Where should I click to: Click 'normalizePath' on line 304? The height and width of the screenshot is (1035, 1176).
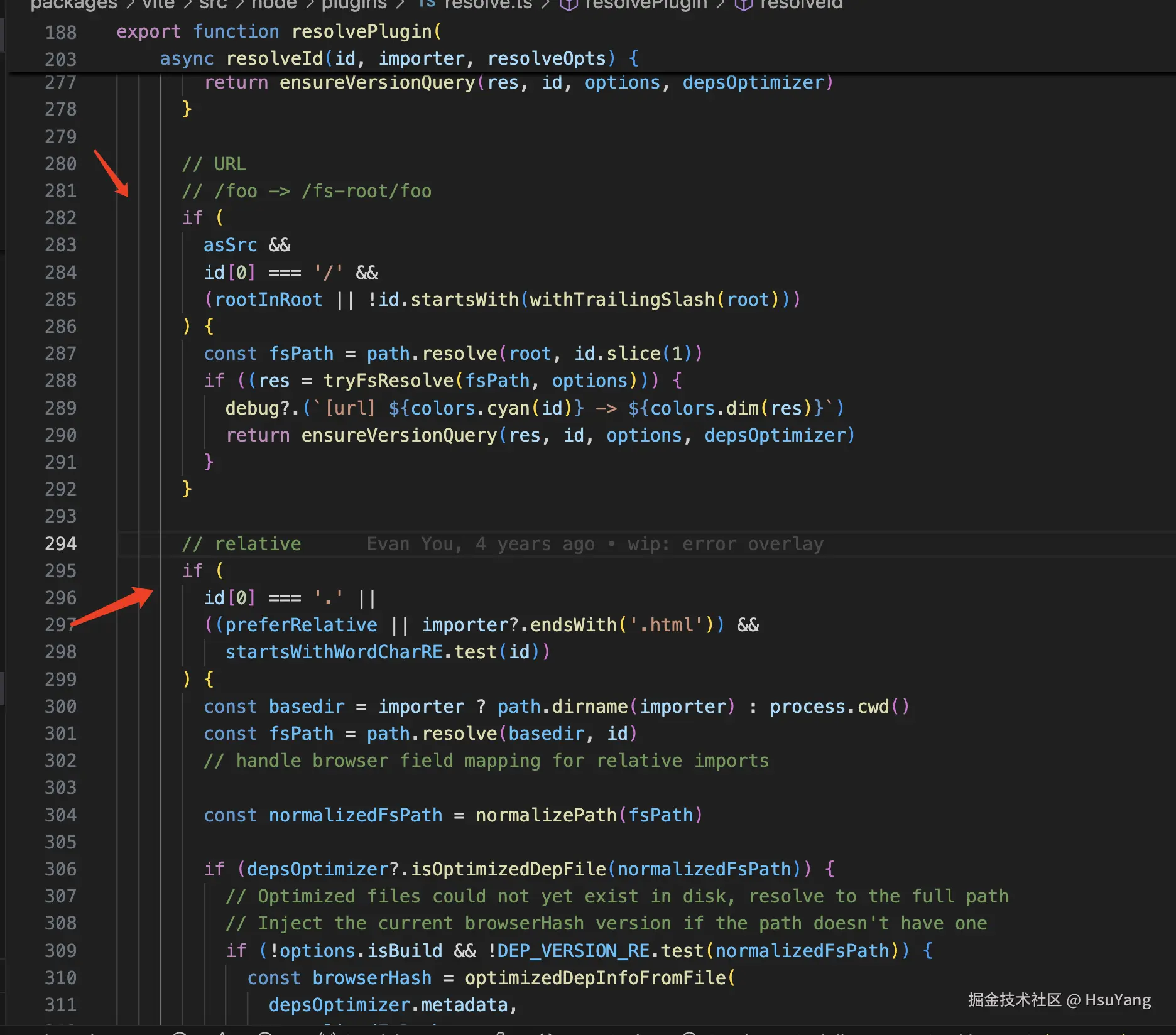(547, 815)
